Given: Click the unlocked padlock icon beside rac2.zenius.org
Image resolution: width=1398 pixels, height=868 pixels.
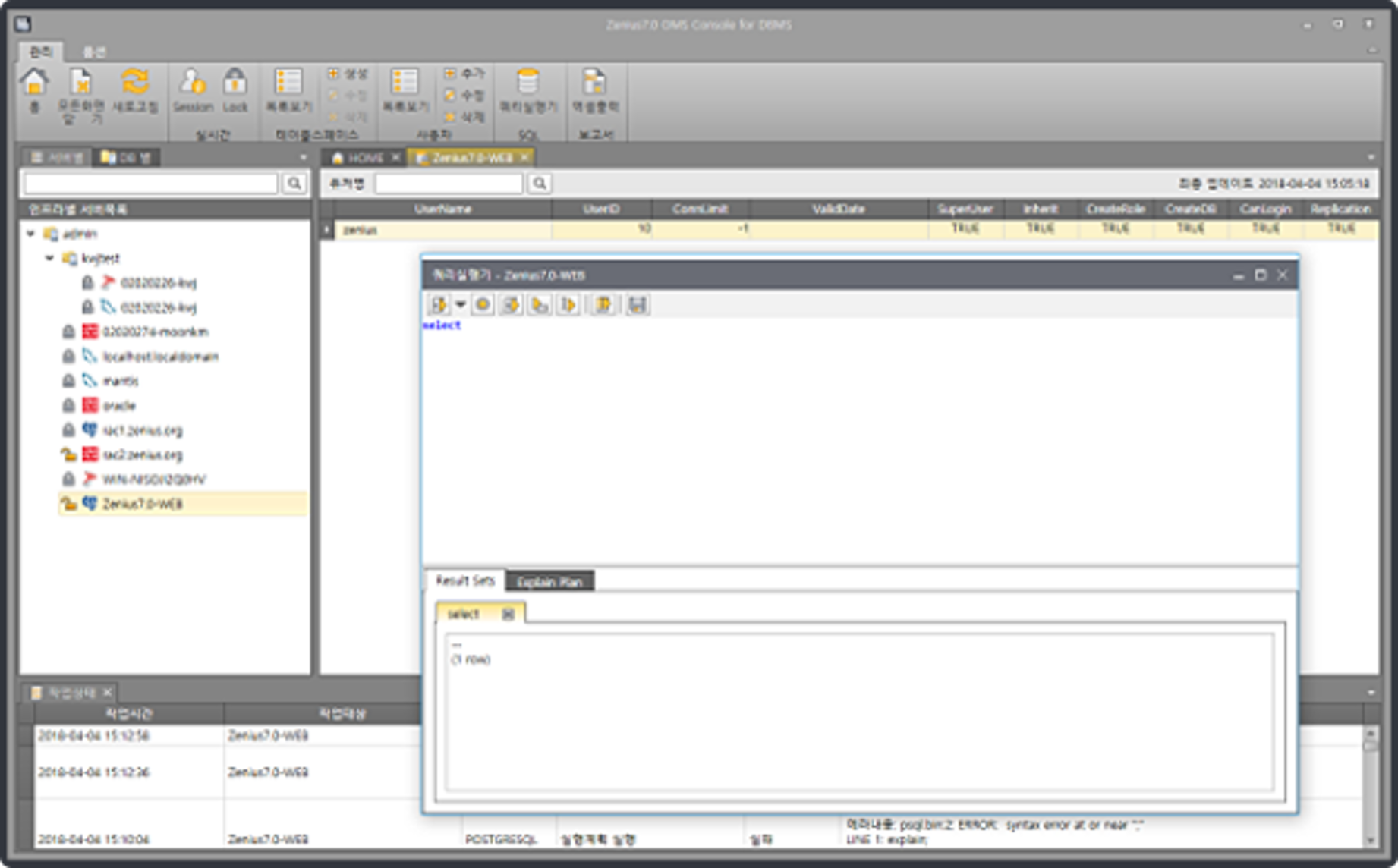Looking at the screenshot, I should 68,454.
